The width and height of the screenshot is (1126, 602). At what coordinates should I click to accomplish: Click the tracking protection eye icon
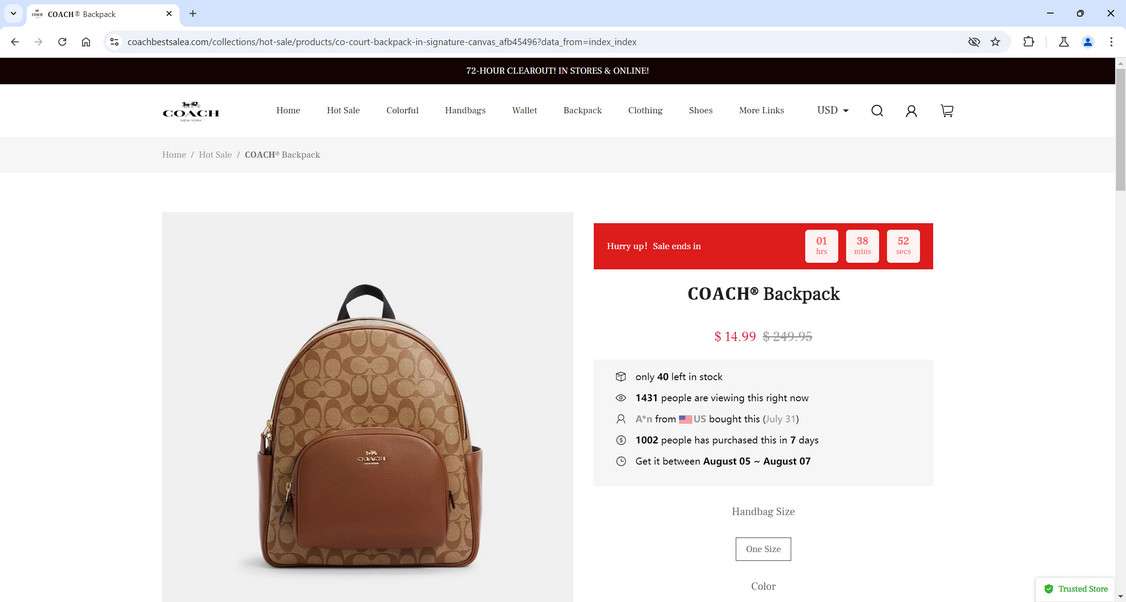pyautogui.click(x=974, y=42)
